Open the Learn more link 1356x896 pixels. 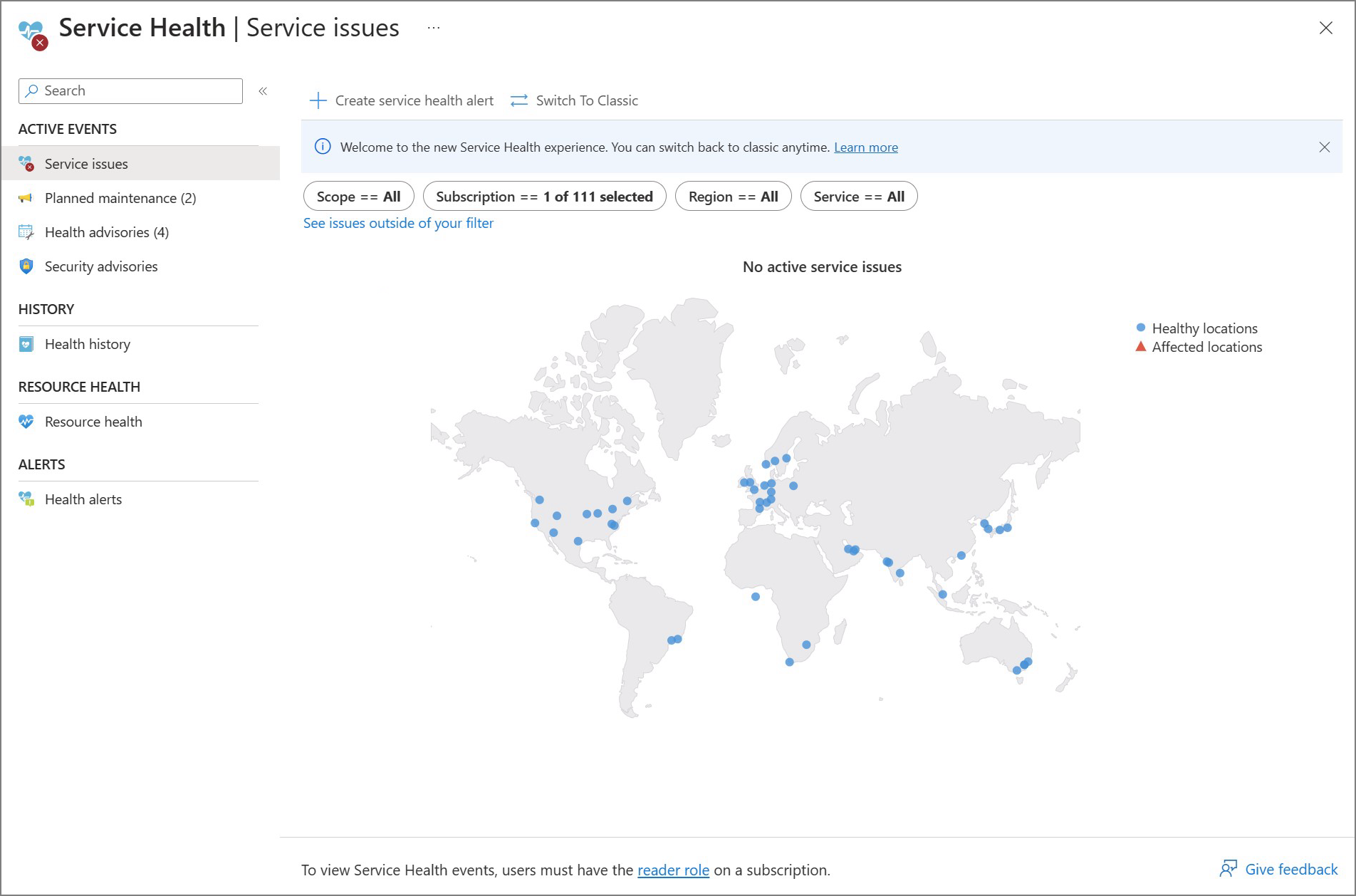tap(866, 147)
